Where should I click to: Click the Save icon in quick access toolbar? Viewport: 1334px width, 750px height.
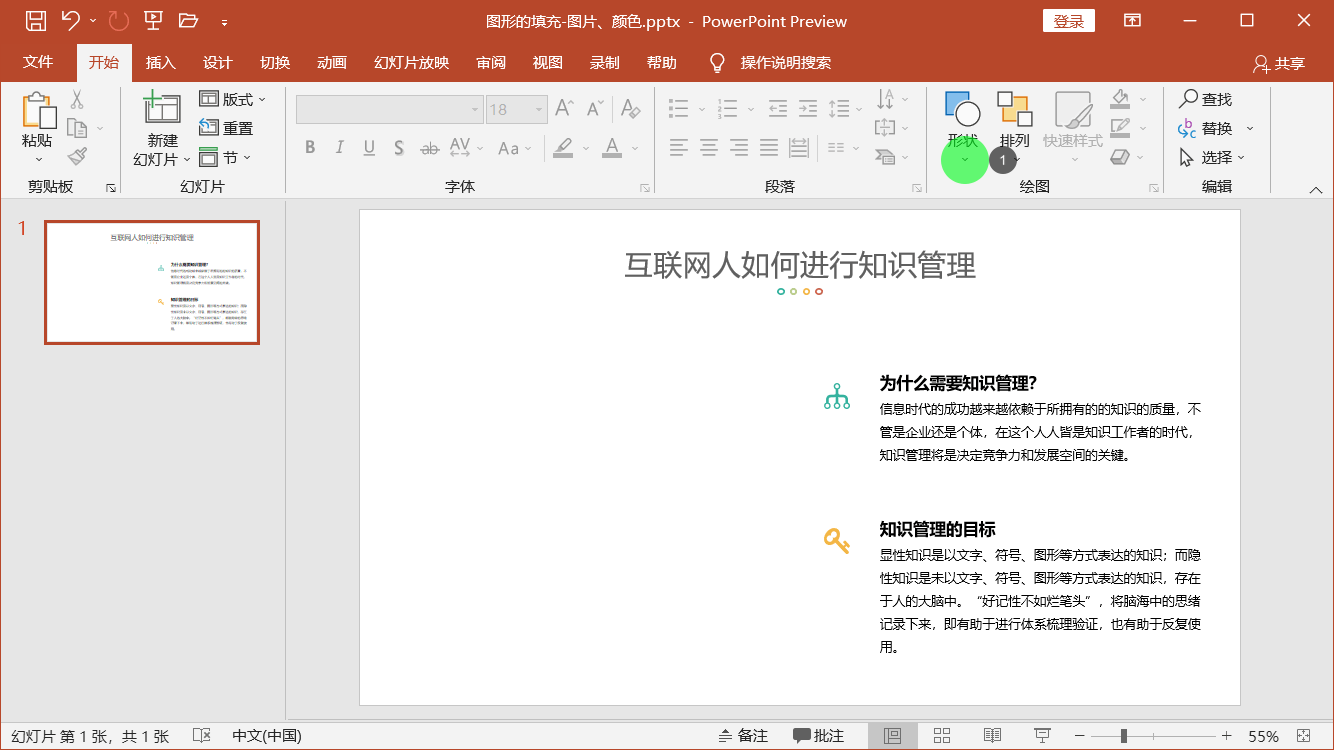tap(35, 20)
